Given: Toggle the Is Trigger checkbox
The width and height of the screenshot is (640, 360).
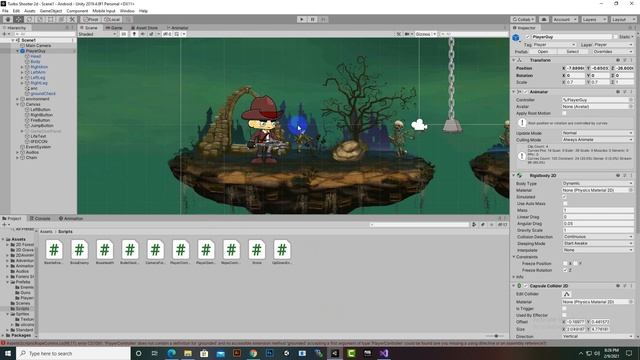Looking at the screenshot, I should tap(564, 309).
